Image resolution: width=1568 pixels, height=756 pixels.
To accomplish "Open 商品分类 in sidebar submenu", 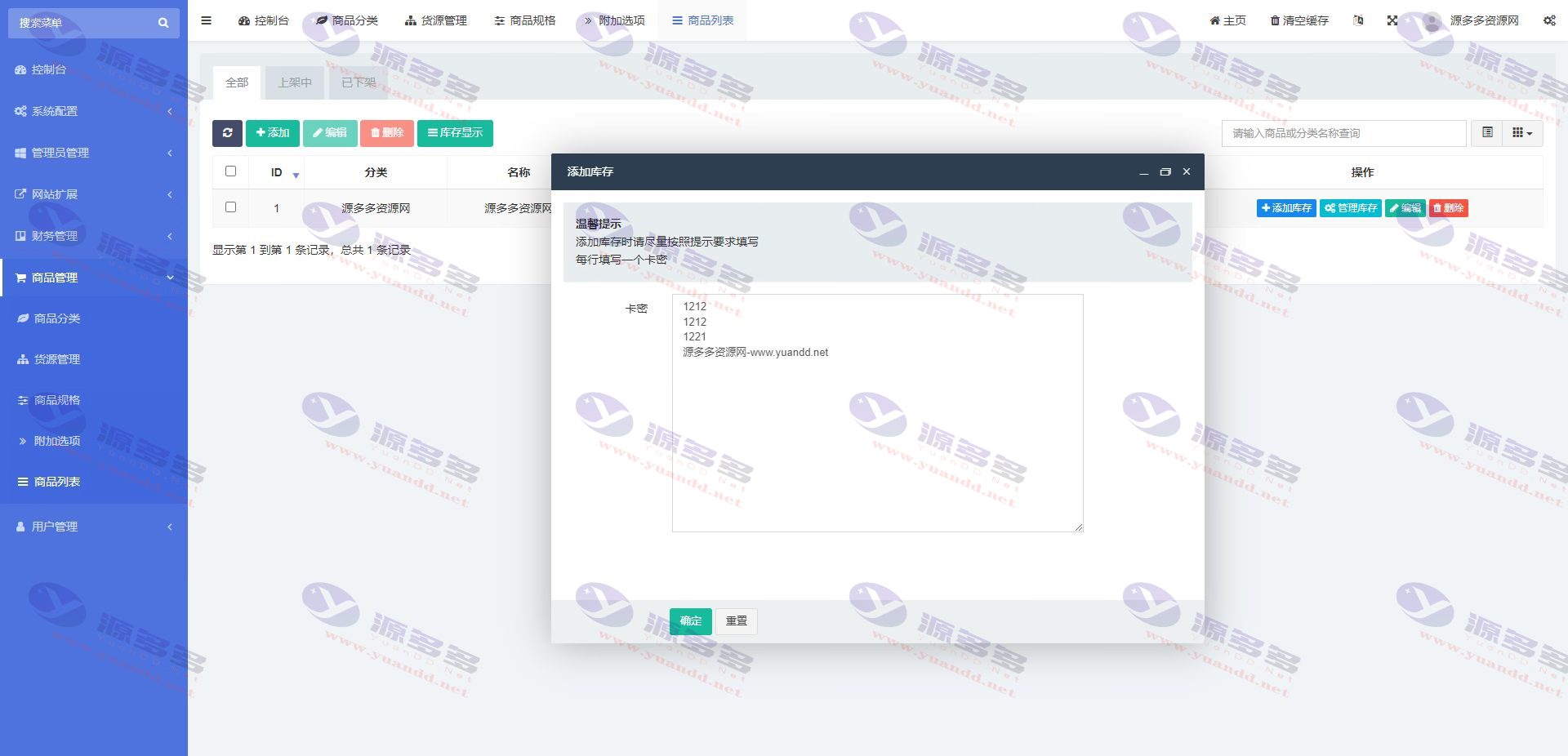I will [x=94, y=318].
